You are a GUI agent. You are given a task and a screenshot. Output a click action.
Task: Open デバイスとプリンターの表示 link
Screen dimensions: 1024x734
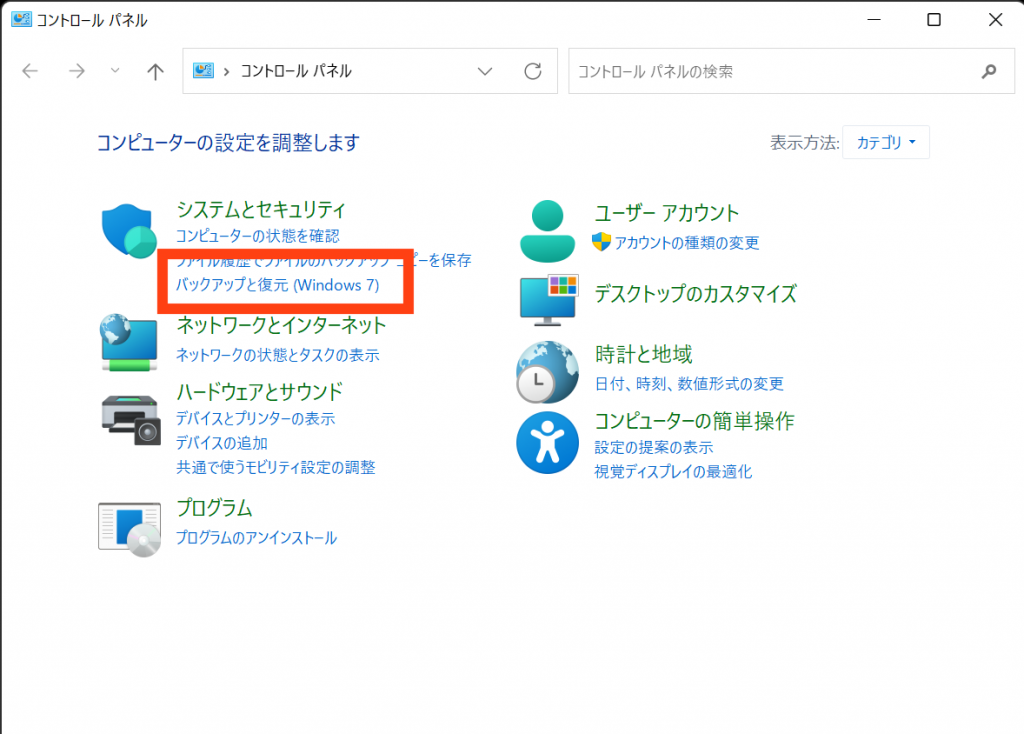coord(255,419)
